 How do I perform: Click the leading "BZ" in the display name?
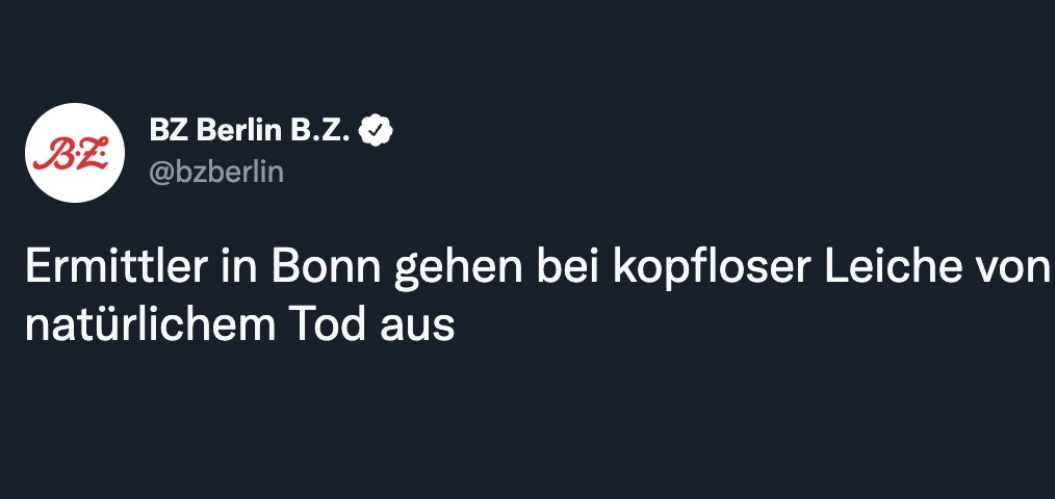click(166, 130)
